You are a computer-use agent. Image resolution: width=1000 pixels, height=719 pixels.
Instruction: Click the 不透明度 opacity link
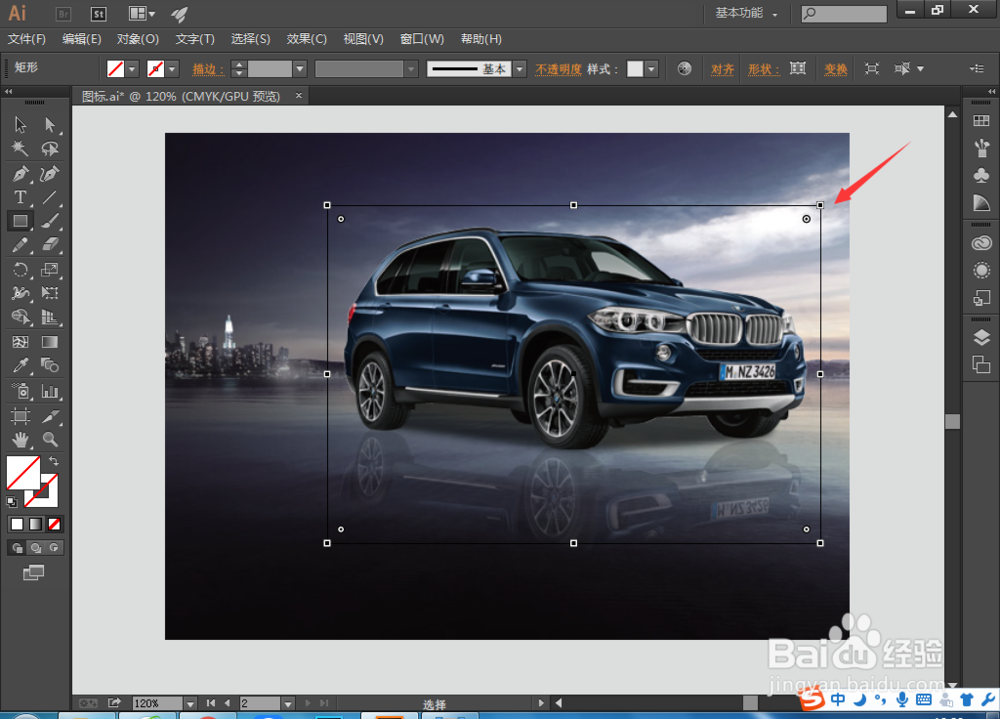pos(558,69)
